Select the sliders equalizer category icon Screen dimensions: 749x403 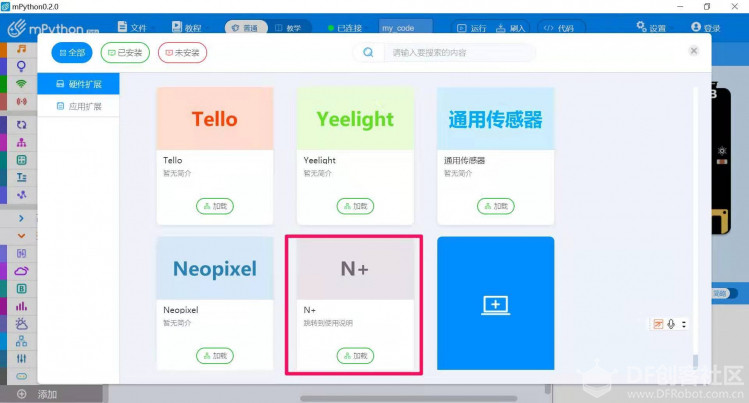(x=21, y=359)
